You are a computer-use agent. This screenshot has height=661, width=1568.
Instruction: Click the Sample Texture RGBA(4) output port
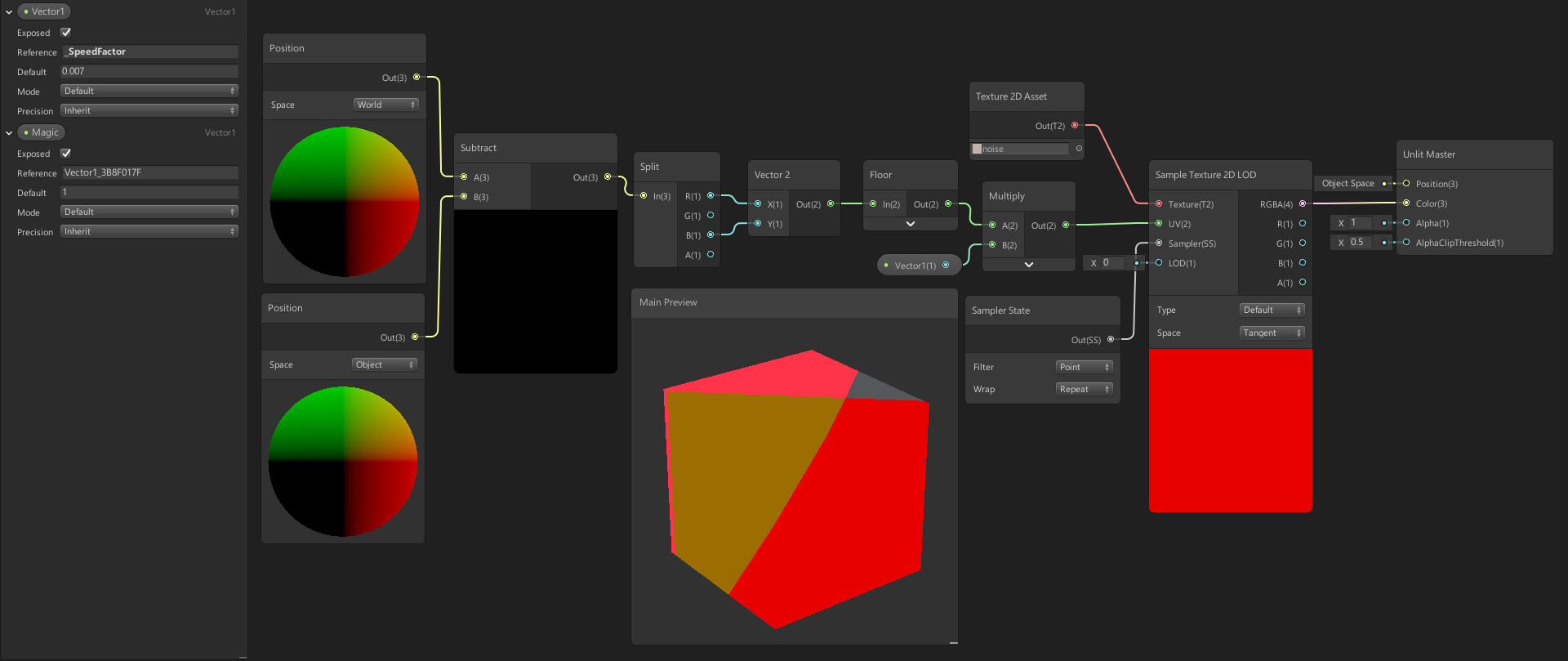tap(1303, 203)
